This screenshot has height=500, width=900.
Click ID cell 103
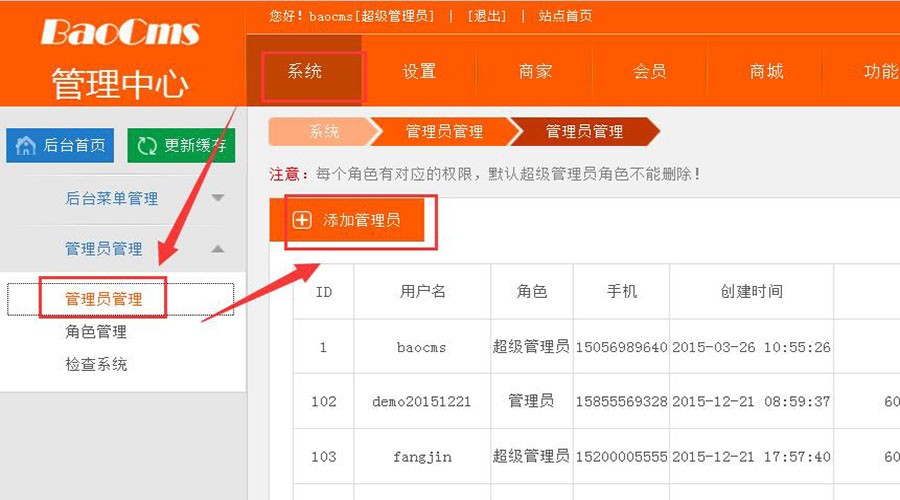(324, 457)
